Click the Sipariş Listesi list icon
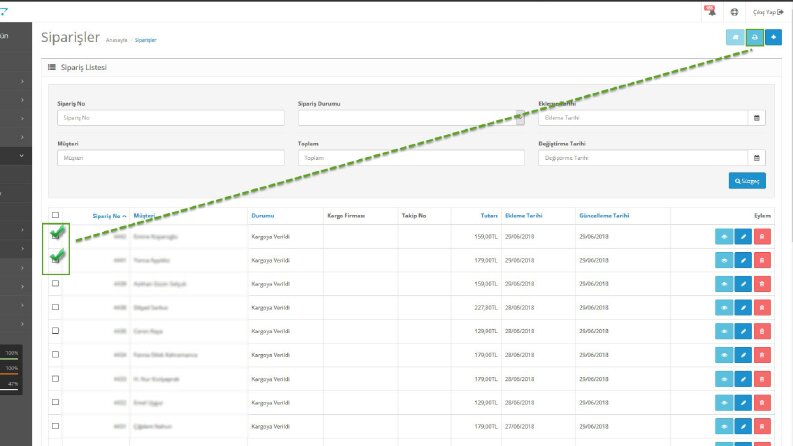 click(52, 67)
